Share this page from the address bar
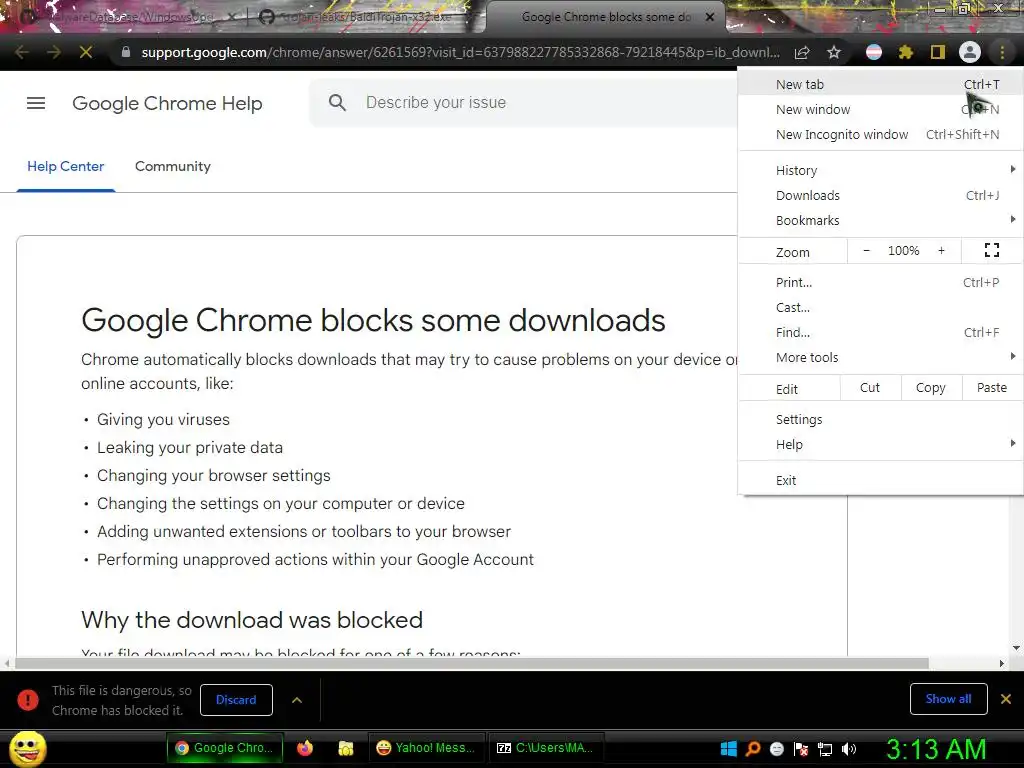 point(802,52)
